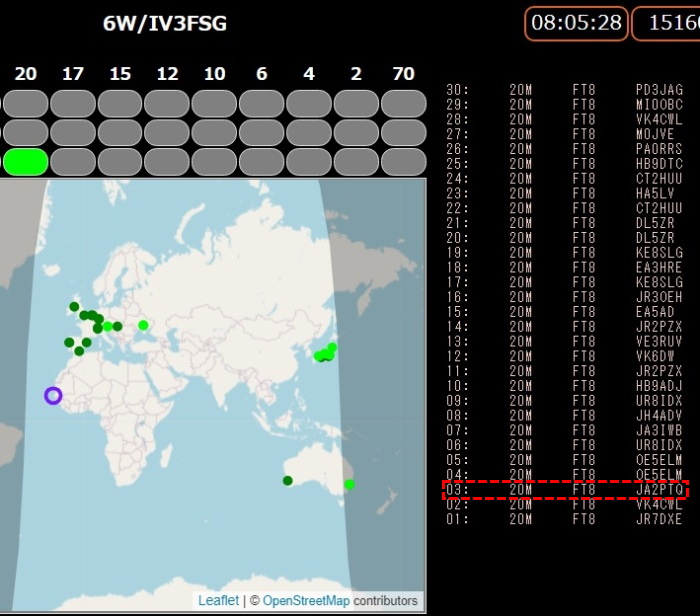Click callsign HB9DTC in row 25
Image resolution: width=700 pixels, height=616 pixels.
click(659, 163)
